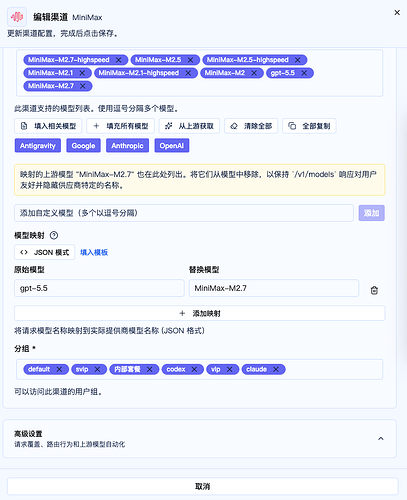Fetch models with 从上游获取

pos(189,126)
